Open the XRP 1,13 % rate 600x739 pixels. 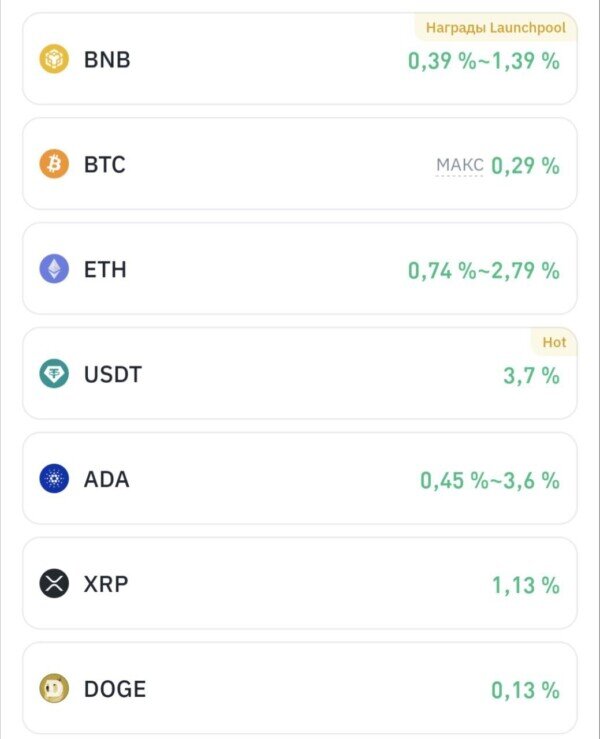[x=525, y=585]
